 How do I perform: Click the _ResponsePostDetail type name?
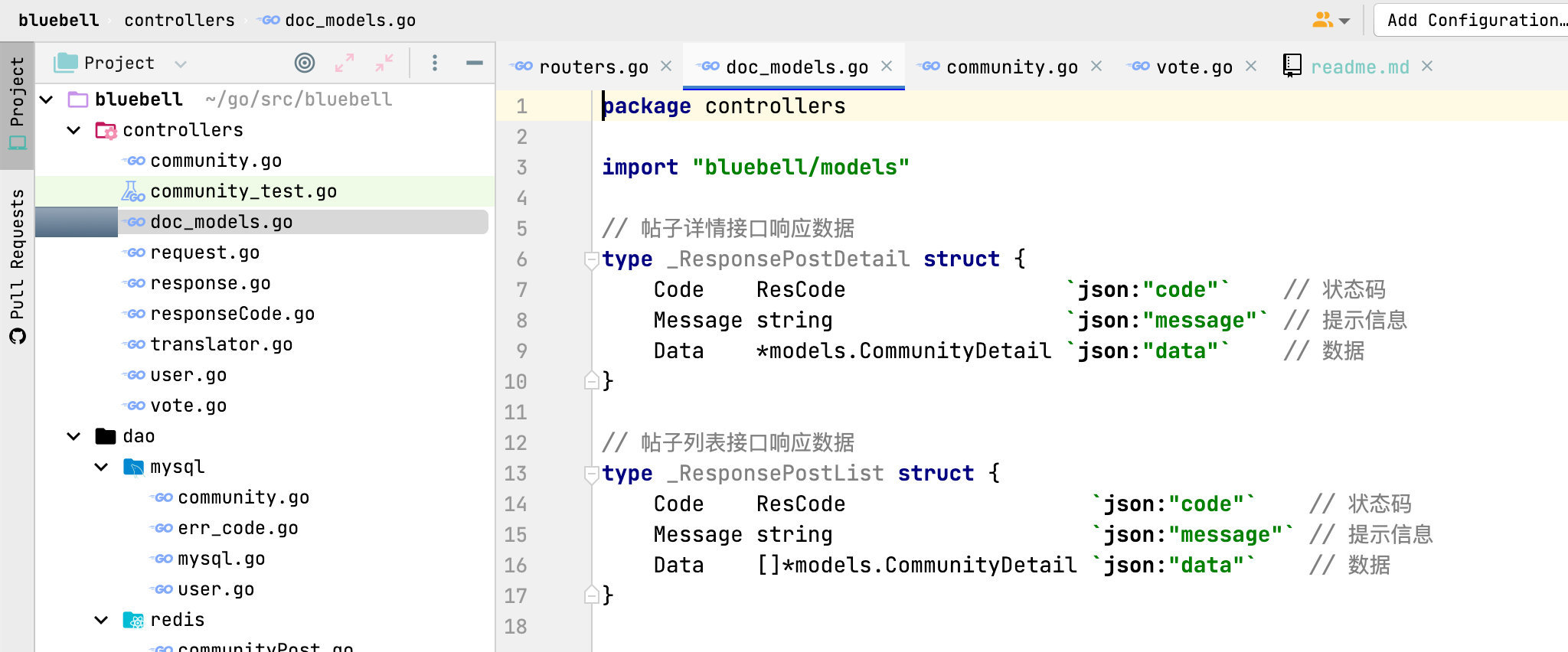click(788, 259)
